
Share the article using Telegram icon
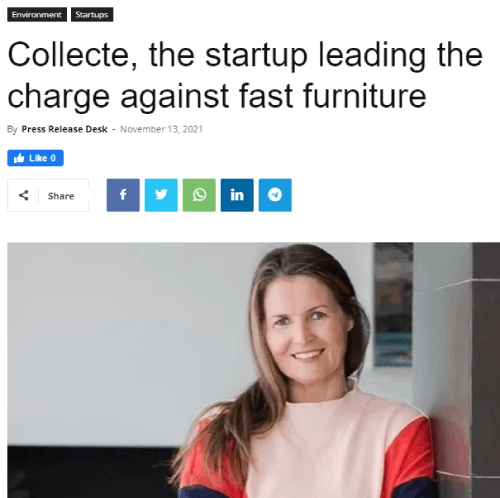pos(275,195)
